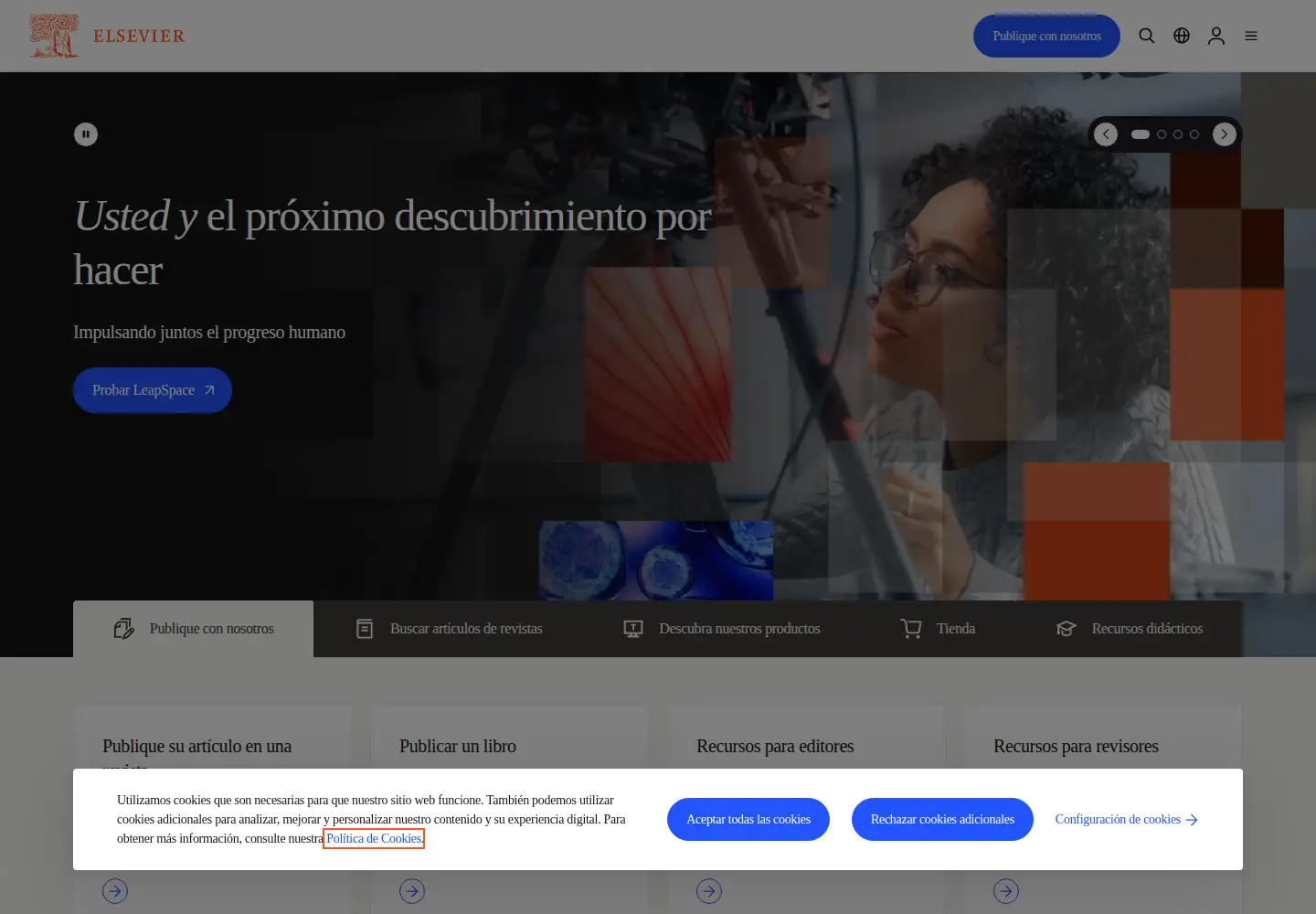Click the graduation cap Recursos didácticos icon
This screenshot has width=1316, height=914.
tap(1067, 629)
